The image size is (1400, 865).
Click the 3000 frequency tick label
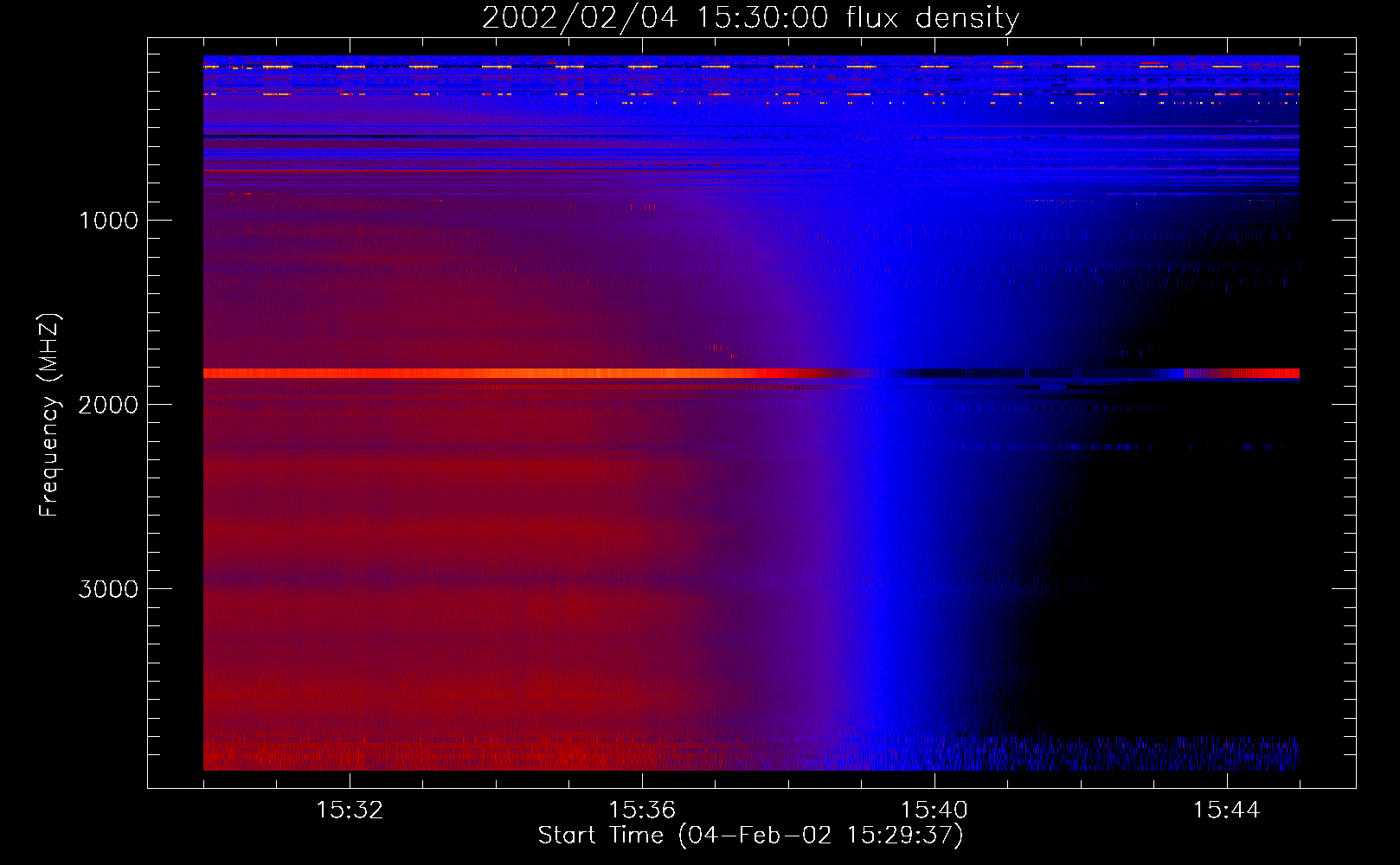click(x=108, y=589)
